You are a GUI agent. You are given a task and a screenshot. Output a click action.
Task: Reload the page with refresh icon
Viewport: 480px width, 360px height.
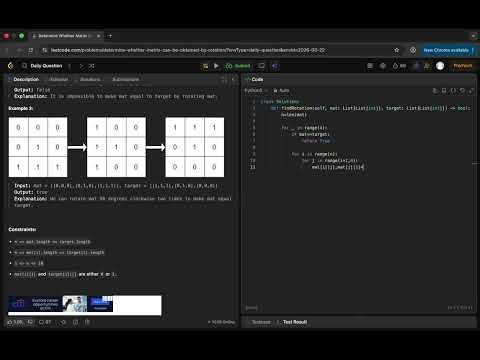click(x=30, y=50)
